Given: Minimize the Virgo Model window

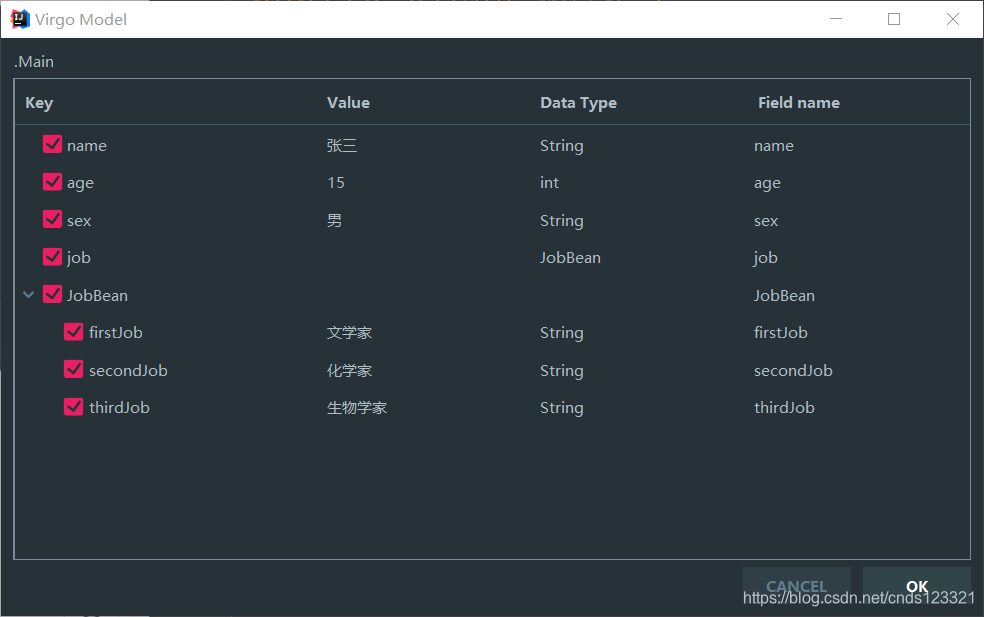Looking at the screenshot, I should (836, 19).
